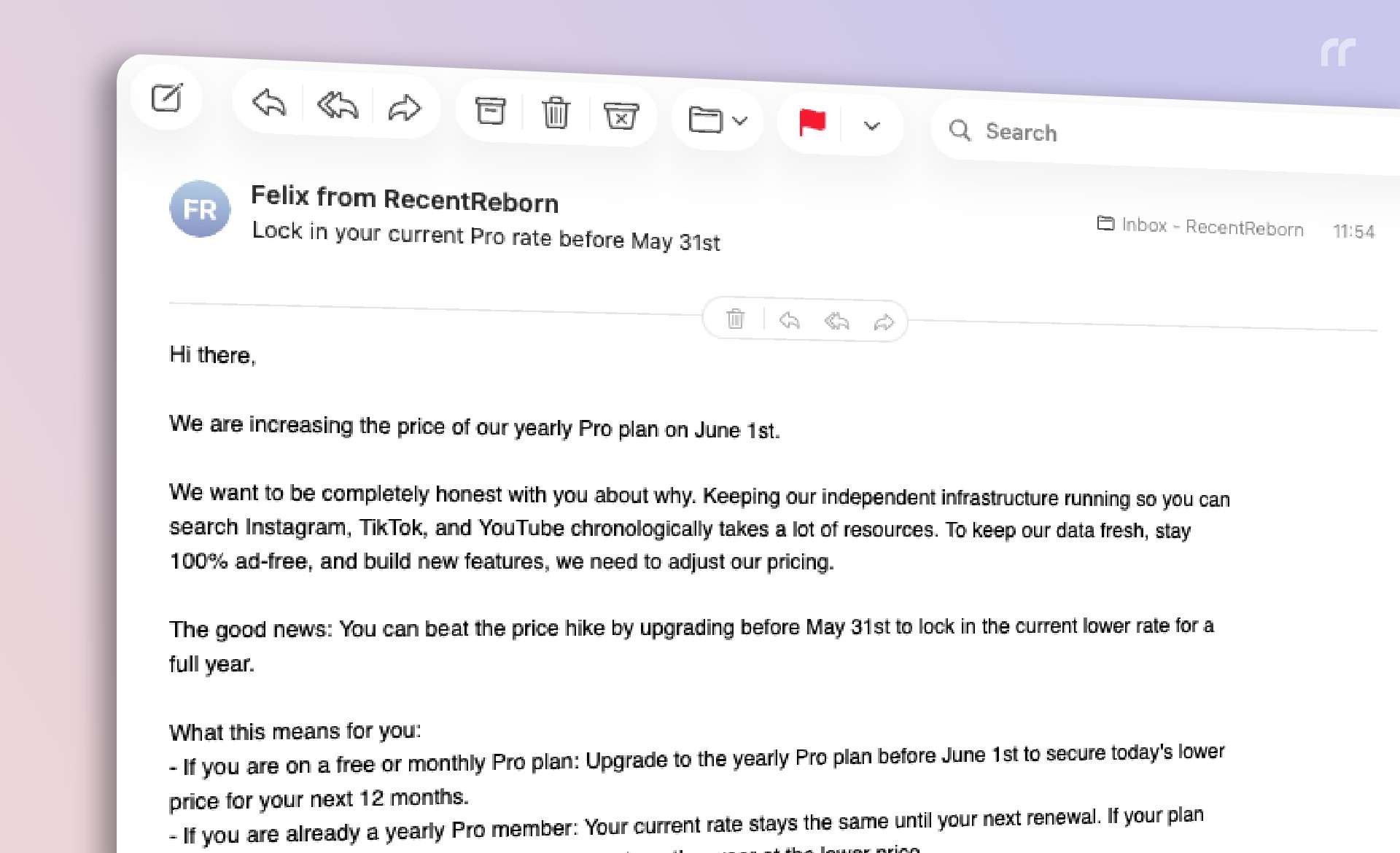Screen dimensions: 1400x853
Task: Forward the message from the toolbar
Action: (405, 109)
